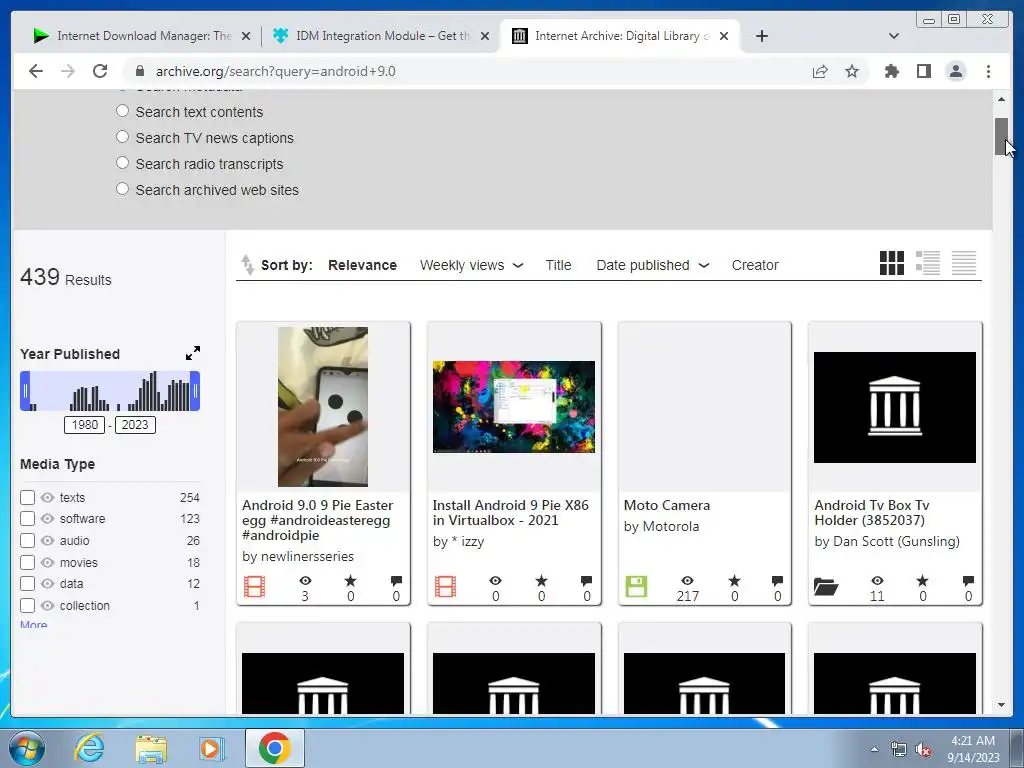Image resolution: width=1024 pixels, height=768 pixels.
Task: Open the share page icon in address bar
Action: point(820,71)
